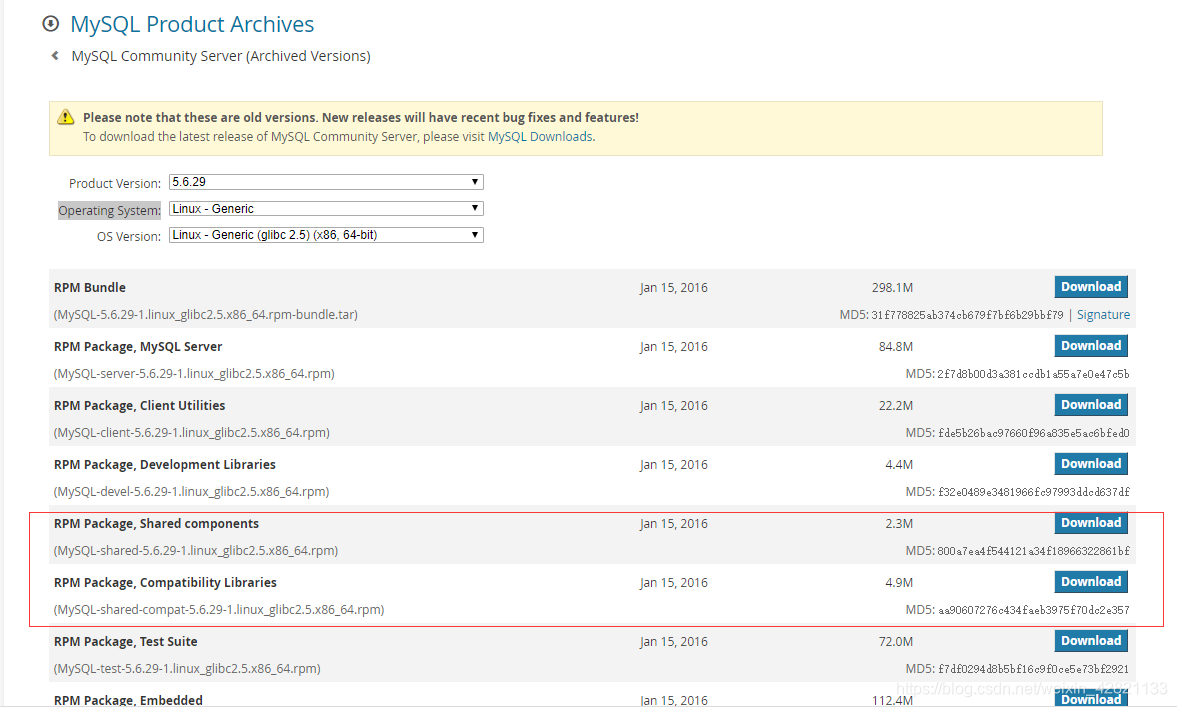The width and height of the screenshot is (1177, 707).
Task: Download the Test Suite RPM package
Action: coord(1091,641)
